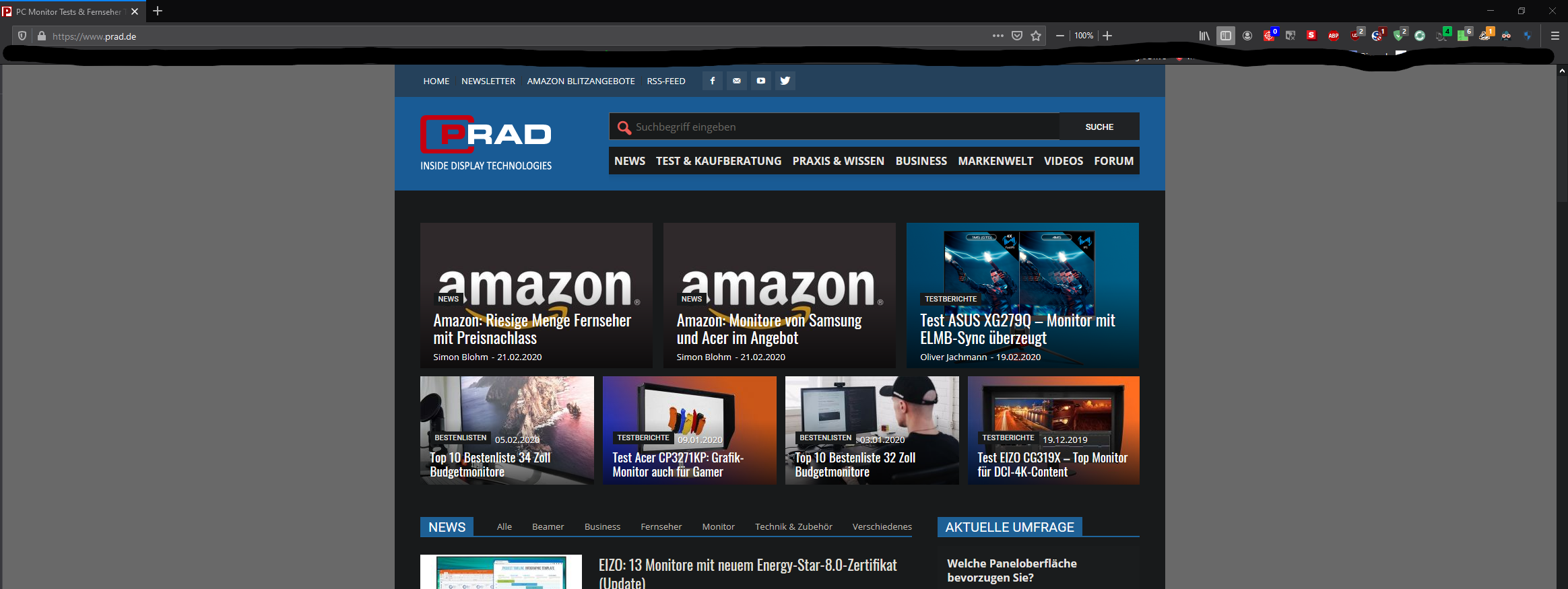The width and height of the screenshot is (1568, 589).
Task: Click the uBlock Origin shield icon
Action: pyautogui.click(x=1357, y=34)
